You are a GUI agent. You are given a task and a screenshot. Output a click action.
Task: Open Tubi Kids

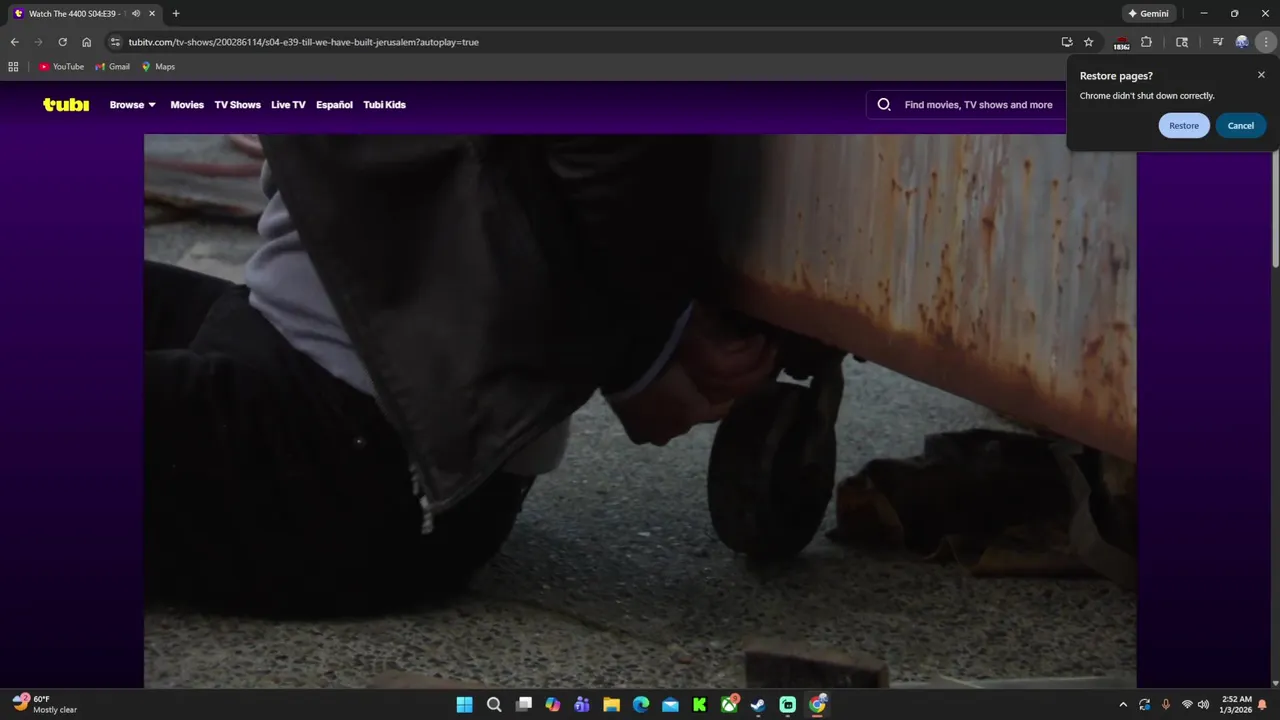tap(384, 104)
